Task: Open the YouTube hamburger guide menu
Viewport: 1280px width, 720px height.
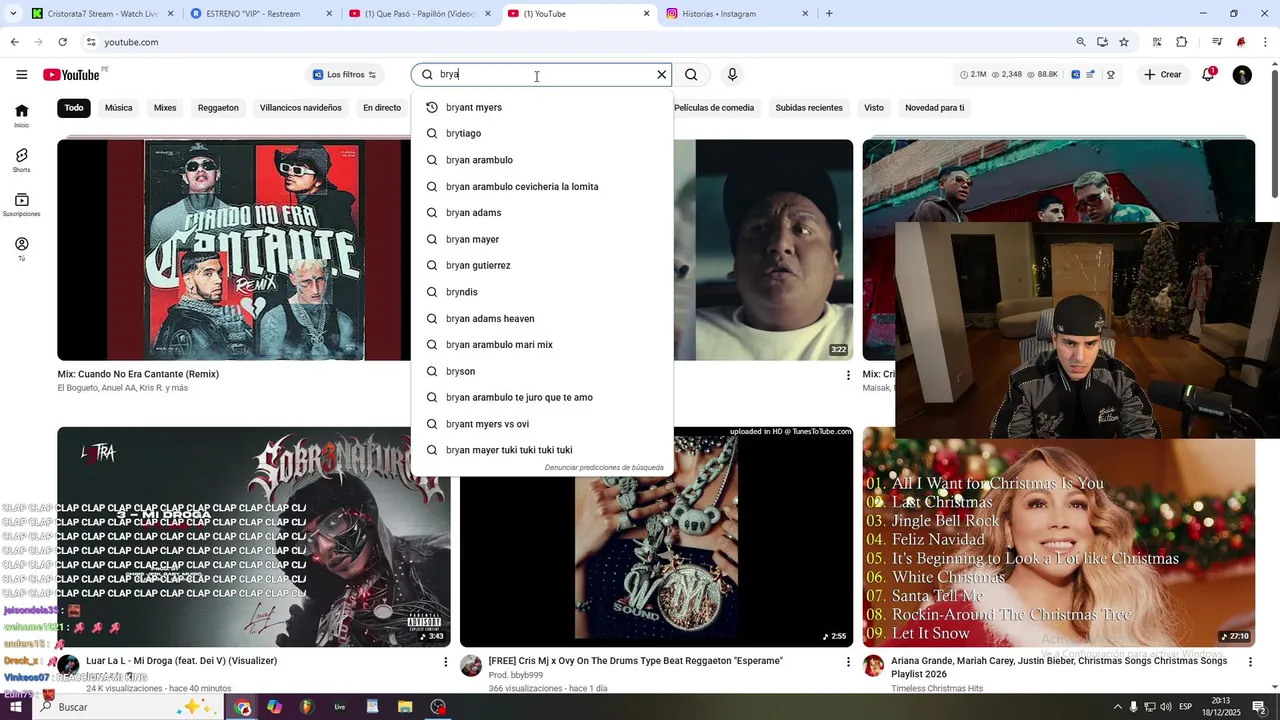Action: coord(21,75)
